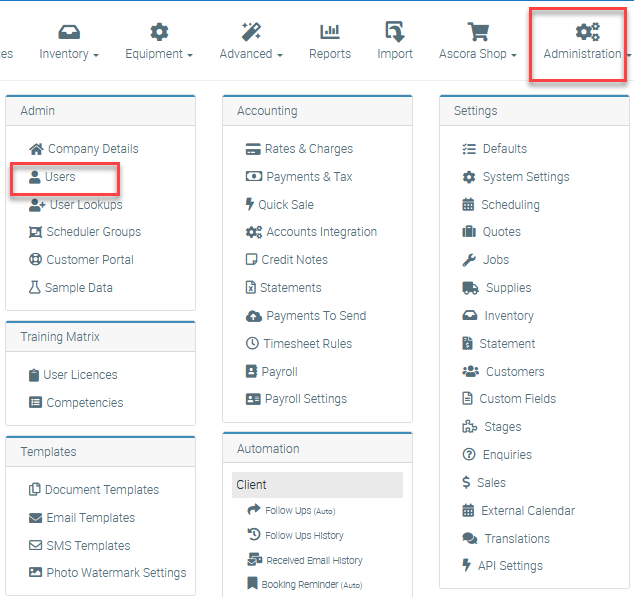634x597 pixels.
Task: Go to Rates & Charges
Action: point(308,149)
